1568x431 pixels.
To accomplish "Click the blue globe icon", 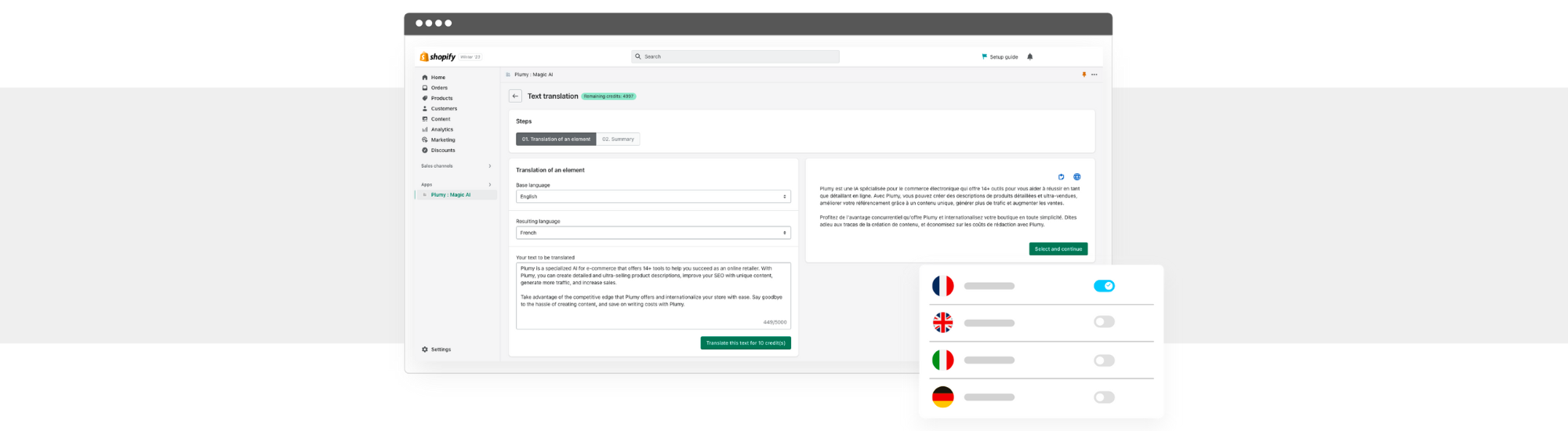I will [x=1077, y=177].
